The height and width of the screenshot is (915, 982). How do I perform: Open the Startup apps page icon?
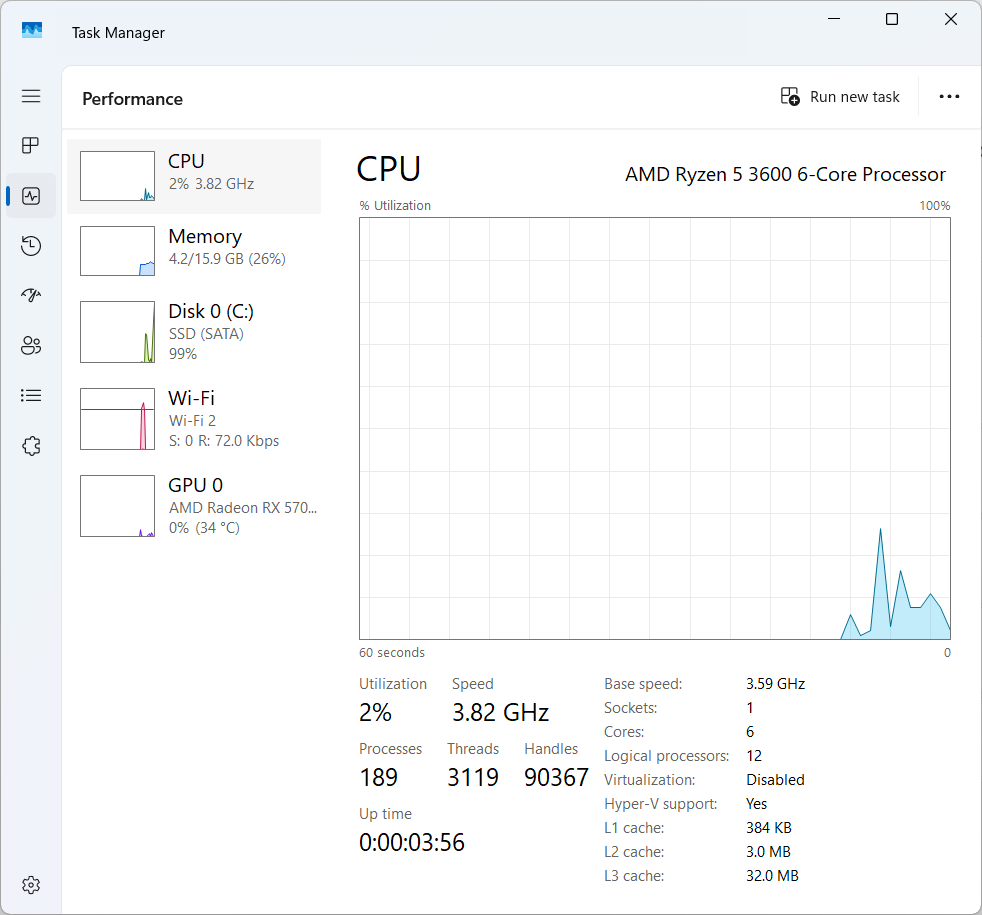(x=31, y=296)
